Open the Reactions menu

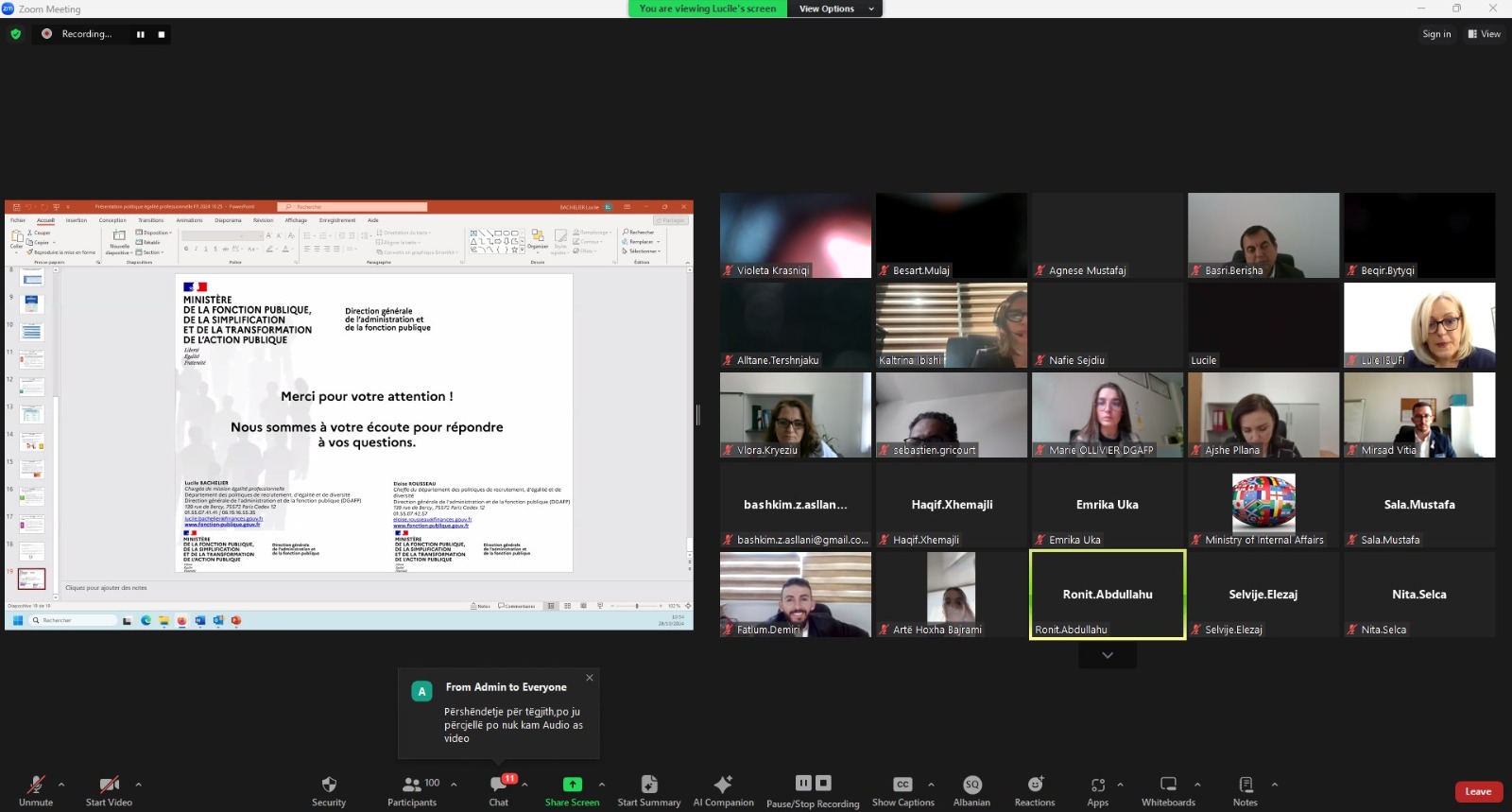point(1035,785)
